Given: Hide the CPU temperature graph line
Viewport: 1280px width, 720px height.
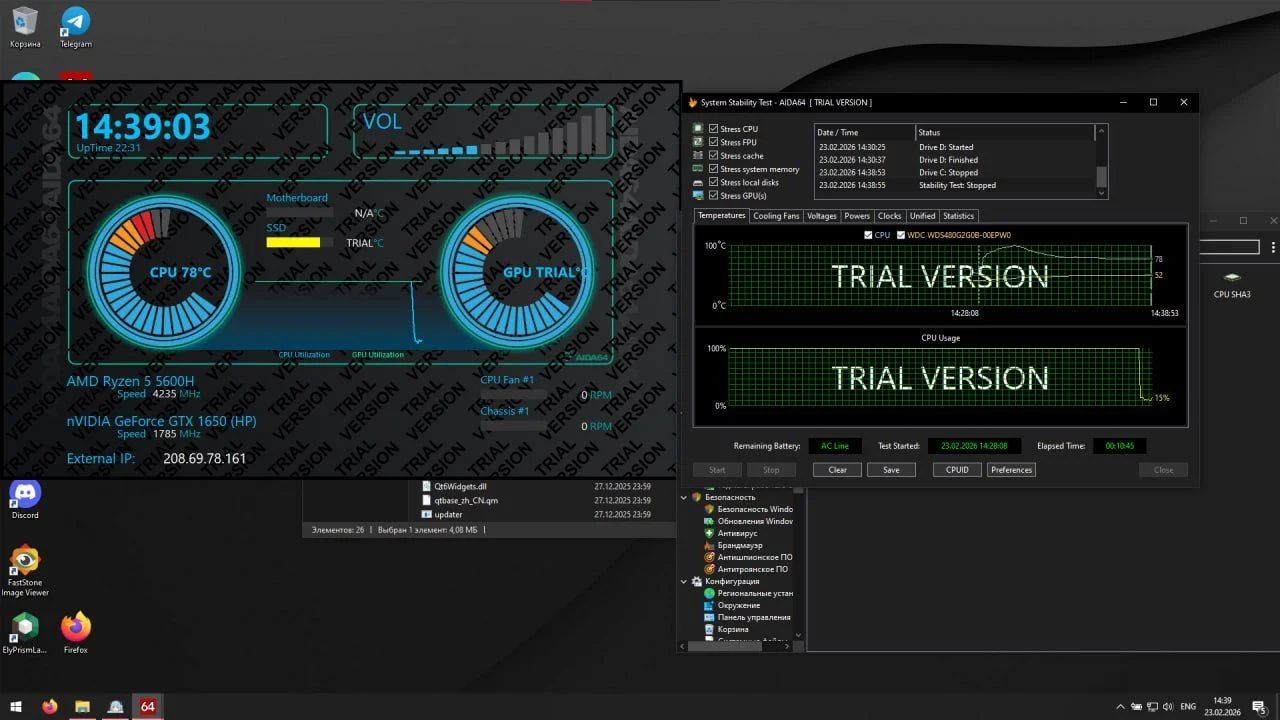Looking at the screenshot, I should click(868, 235).
